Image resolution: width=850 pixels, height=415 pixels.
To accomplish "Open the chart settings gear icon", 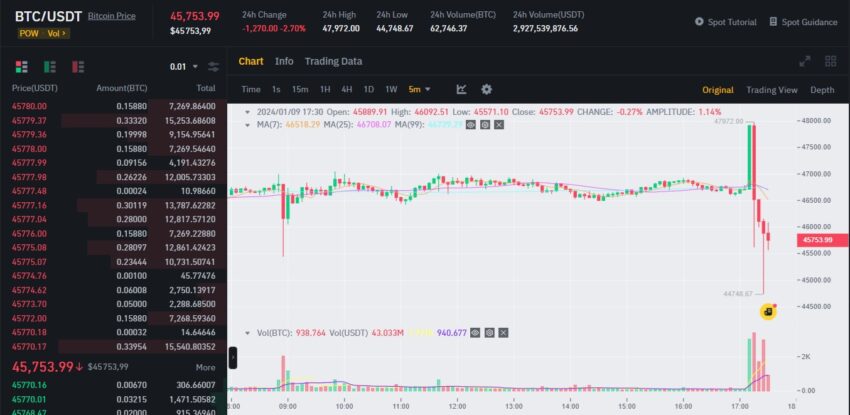I will point(487,89).
